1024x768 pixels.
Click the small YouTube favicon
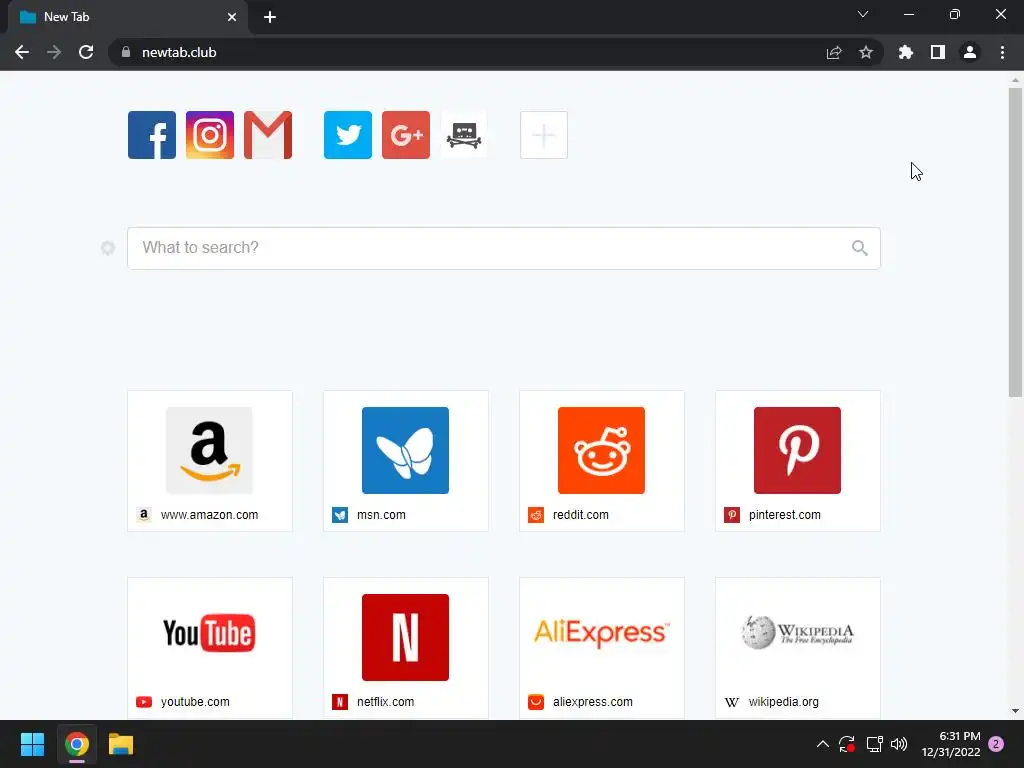click(144, 701)
